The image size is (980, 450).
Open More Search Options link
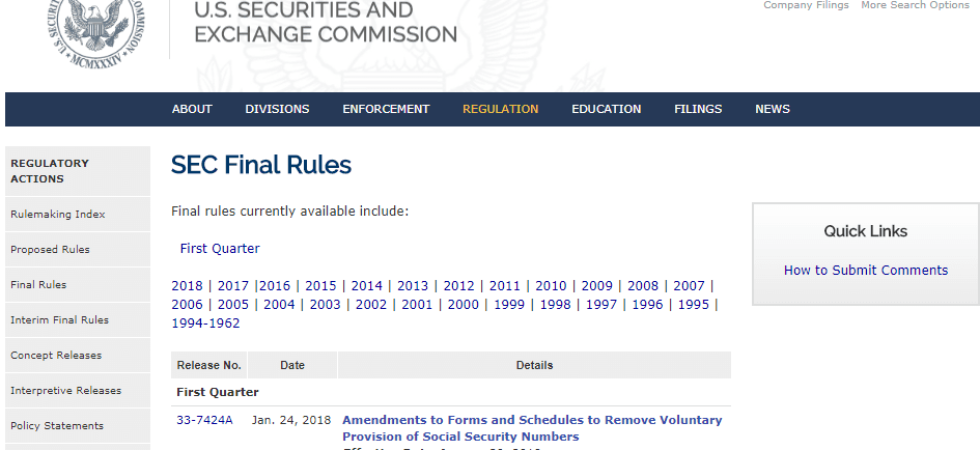pos(915,5)
